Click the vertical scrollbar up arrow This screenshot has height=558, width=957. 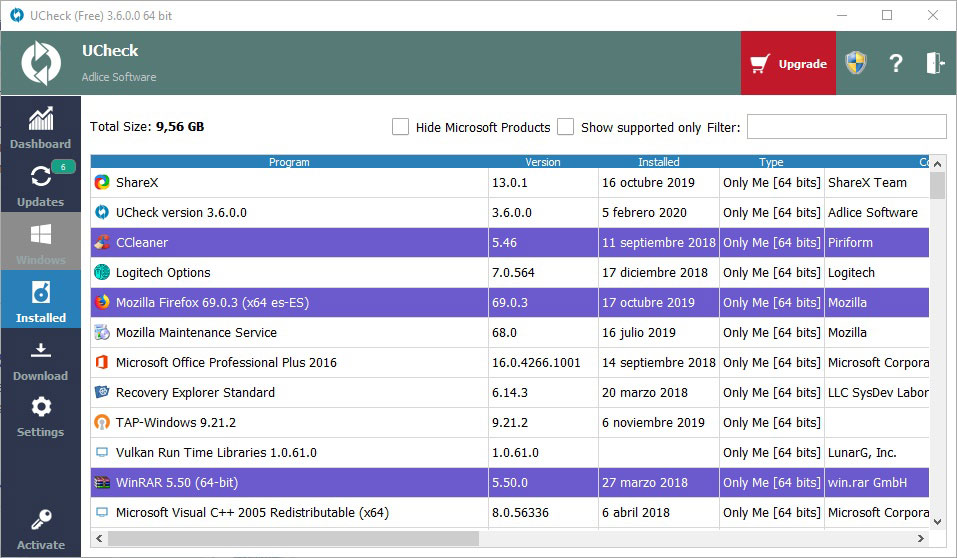[937, 164]
